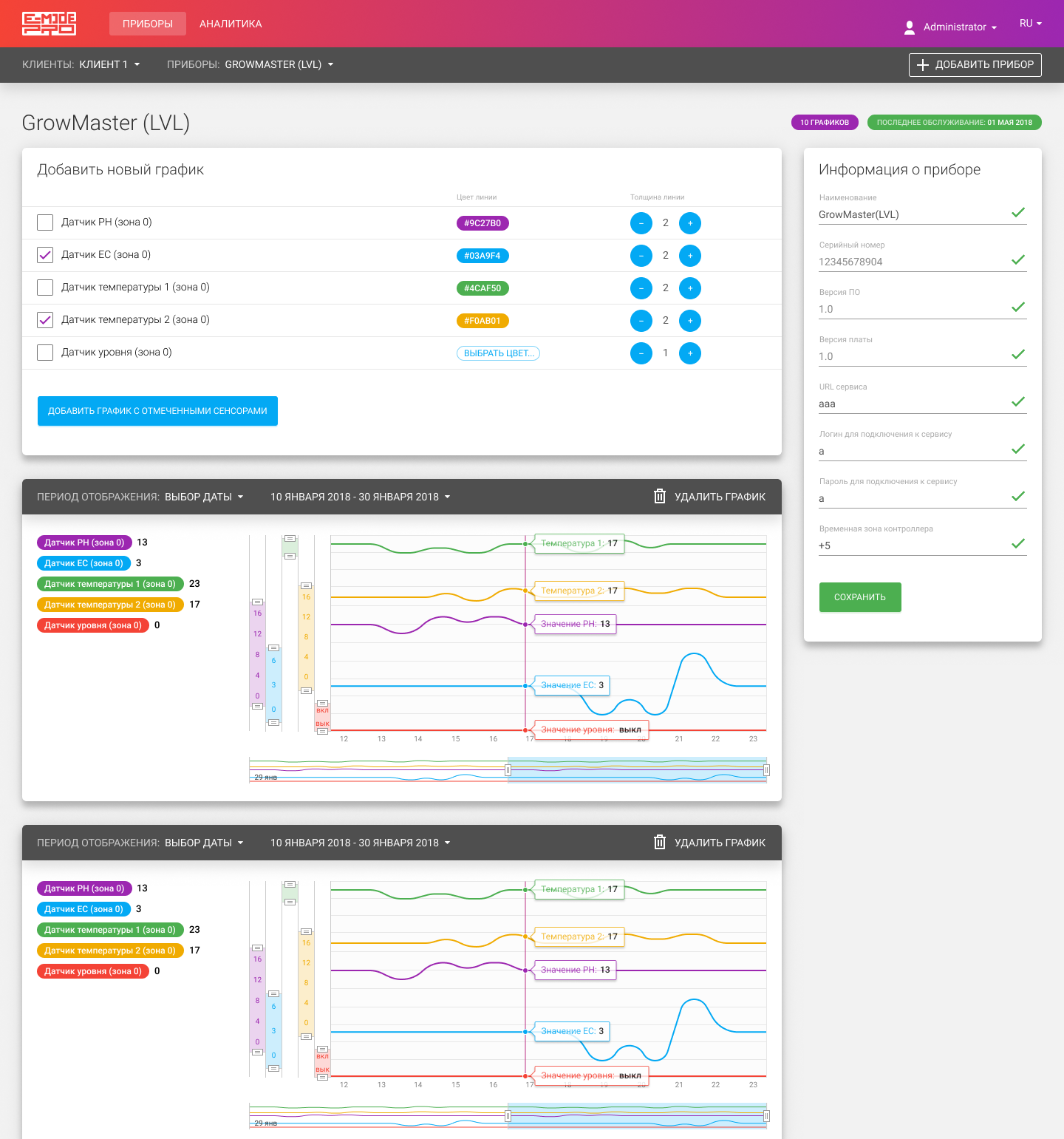Open the #03A9F4 blue color swatch
The height and width of the screenshot is (1139, 1064).
[482, 256]
